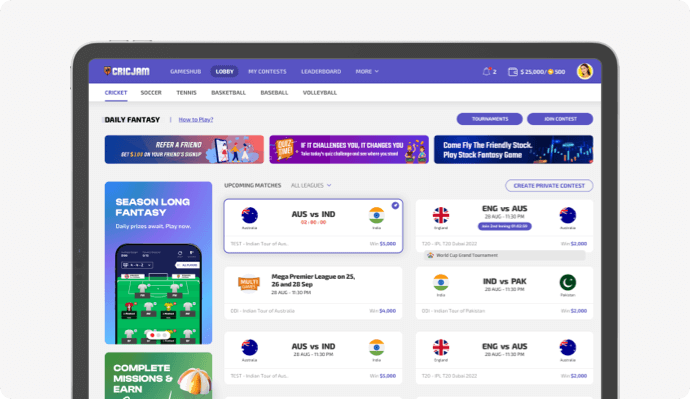Open the Season Long Fantasy promo card
690x399 pixels.
[x=158, y=263]
